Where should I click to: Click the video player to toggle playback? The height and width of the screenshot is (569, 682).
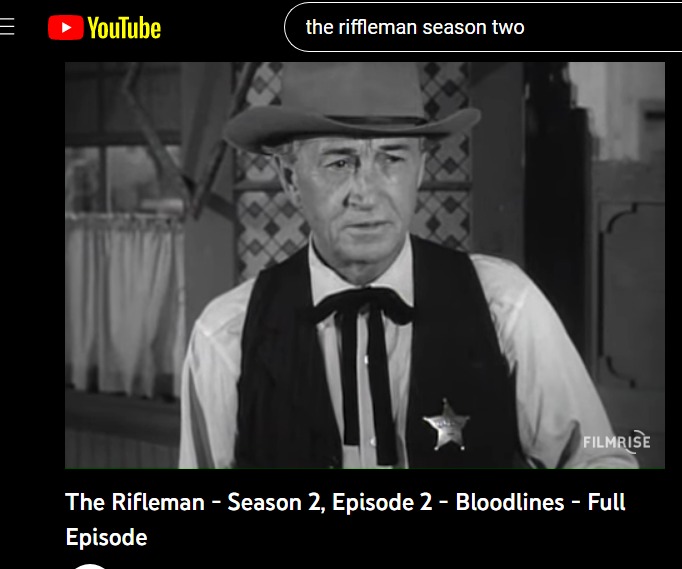pyautogui.click(x=364, y=265)
